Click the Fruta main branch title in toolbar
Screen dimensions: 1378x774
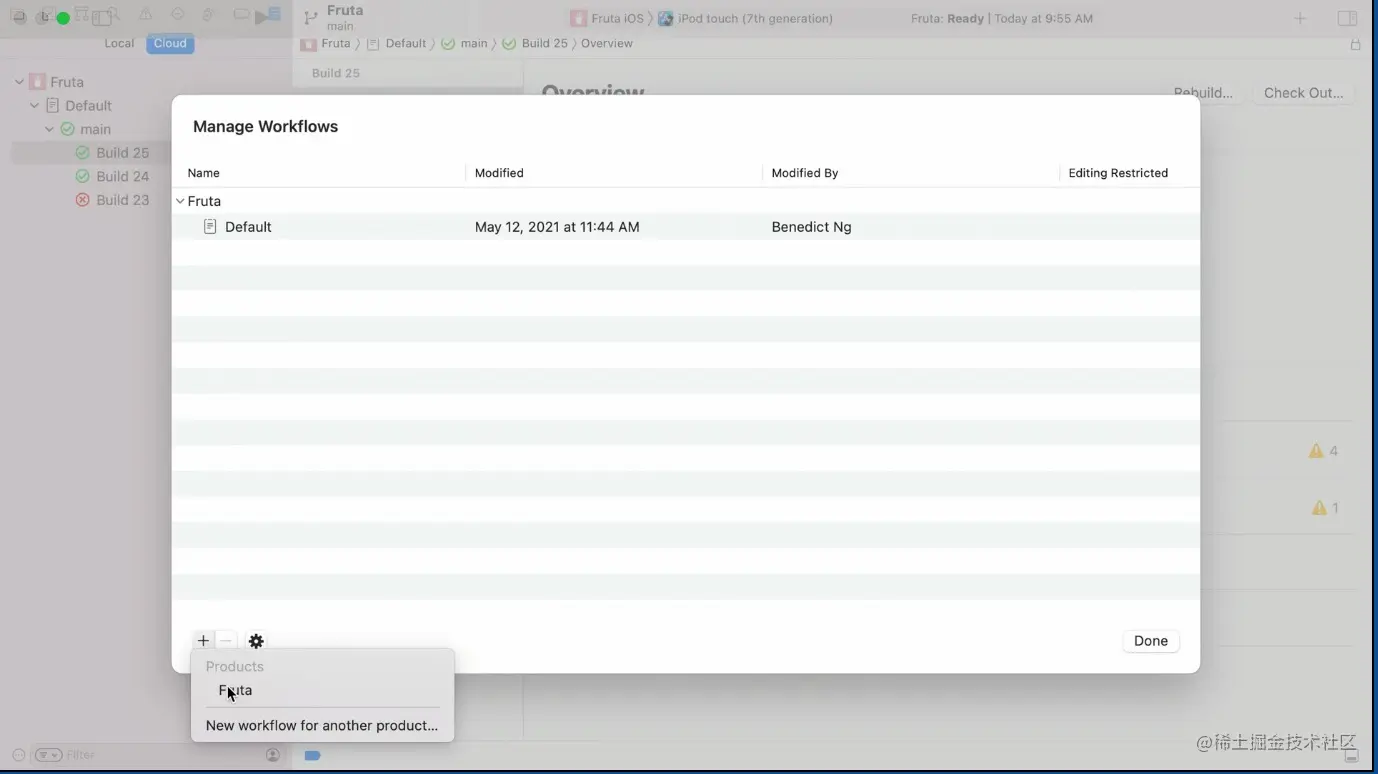point(345,17)
